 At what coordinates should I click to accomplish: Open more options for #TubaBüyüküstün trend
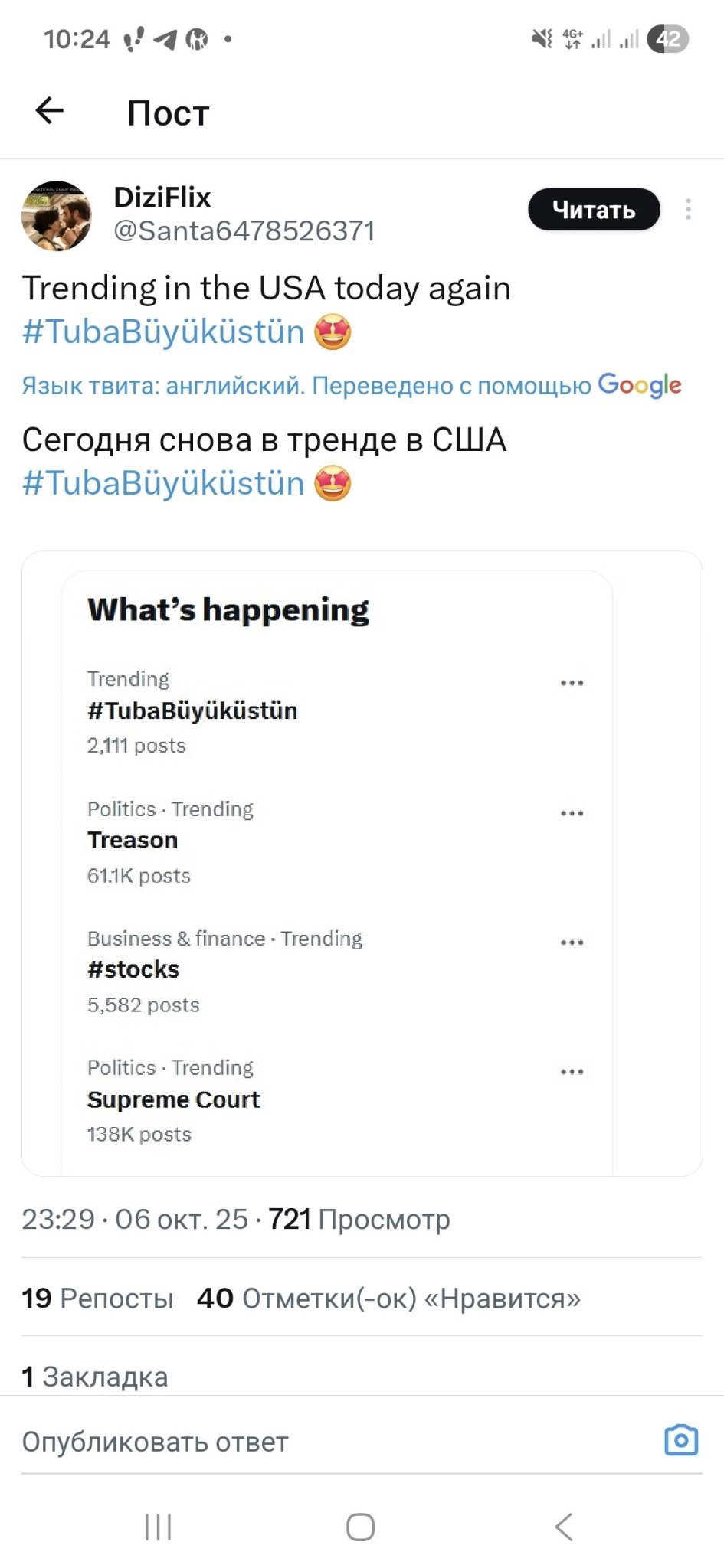572,683
